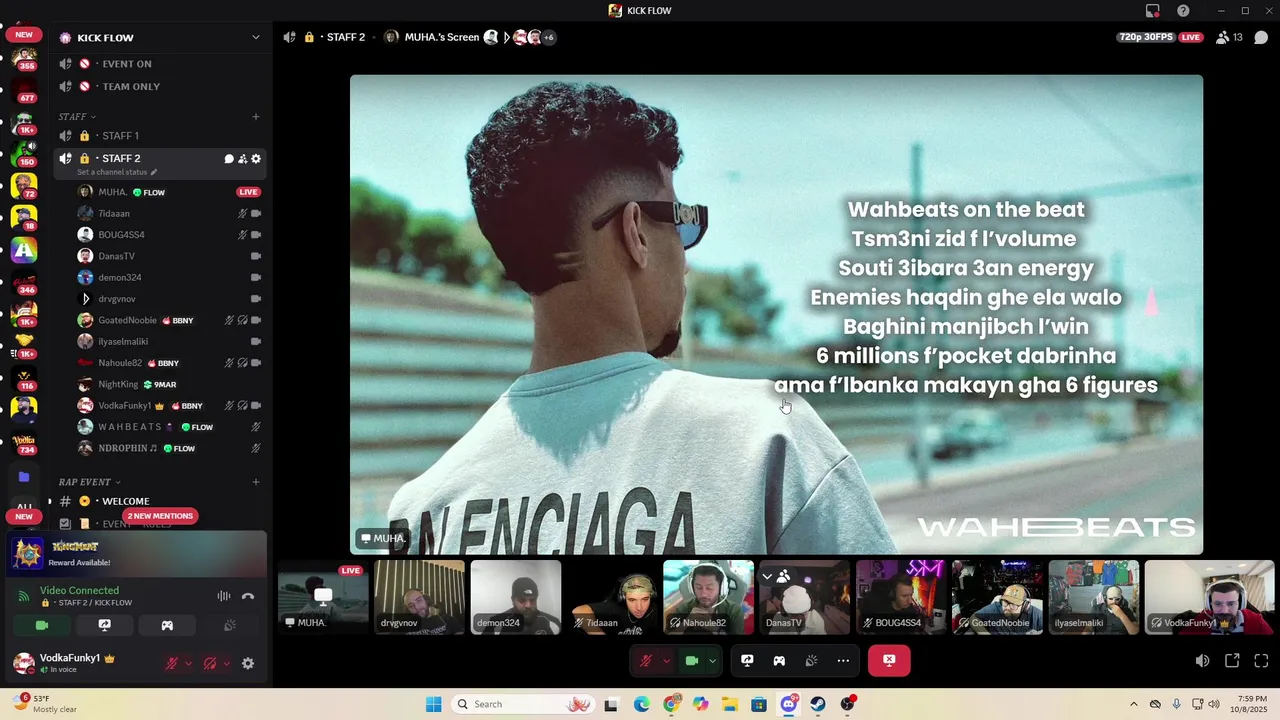Check the connection signal icon next to Video Connected
The height and width of the screenshot is (720, 1280).
point(24,596)
